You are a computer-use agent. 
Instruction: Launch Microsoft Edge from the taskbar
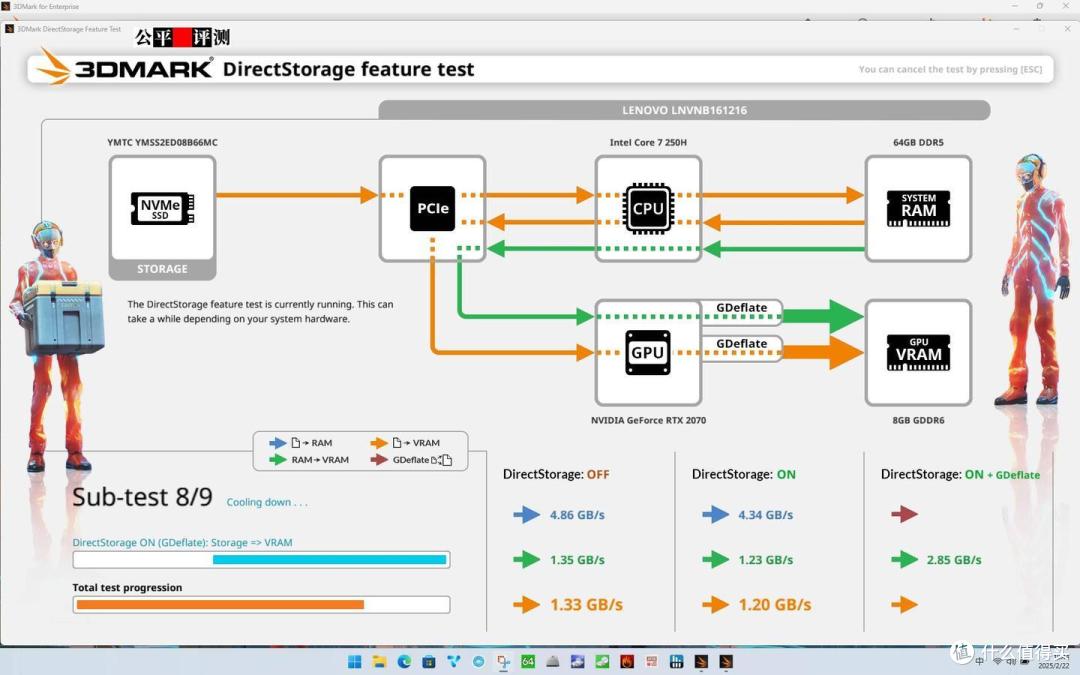click(x=404, y=662)
